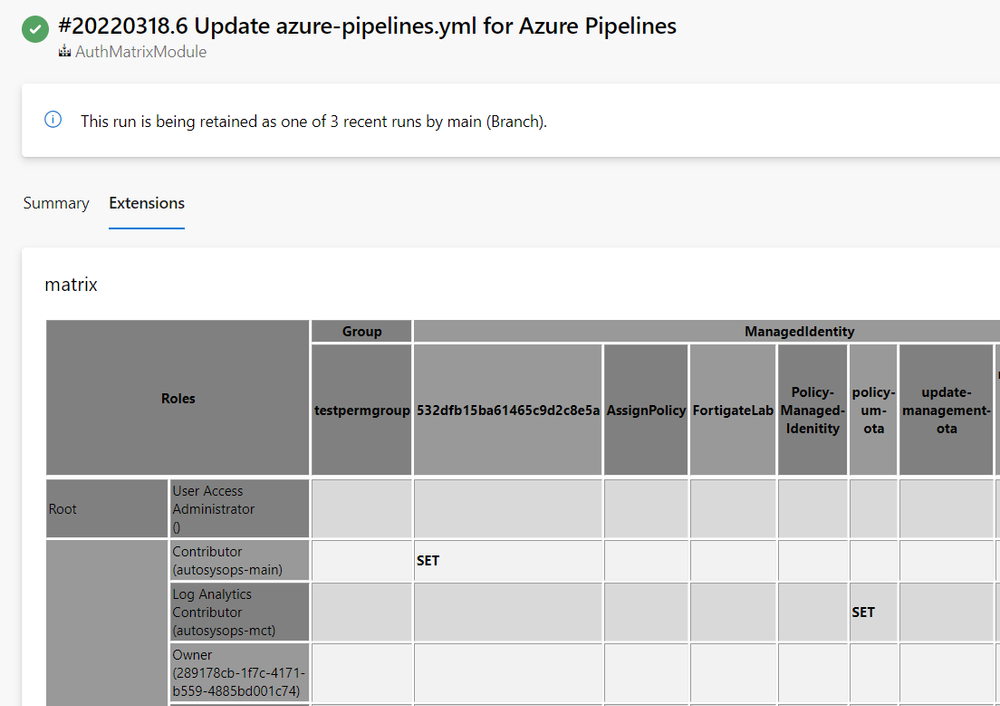Click the green success checkmark icon

point(35,29)
